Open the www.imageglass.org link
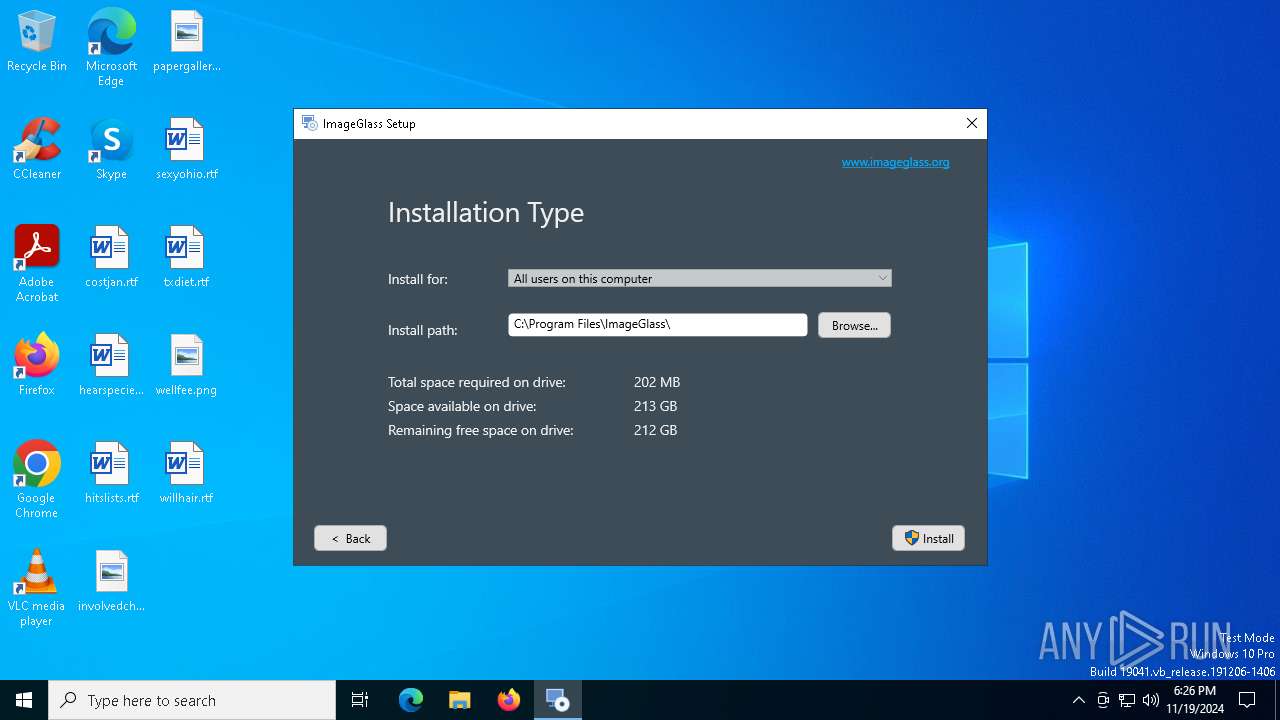The height and width of the screenshot is (720, 1280). (895, 162)
